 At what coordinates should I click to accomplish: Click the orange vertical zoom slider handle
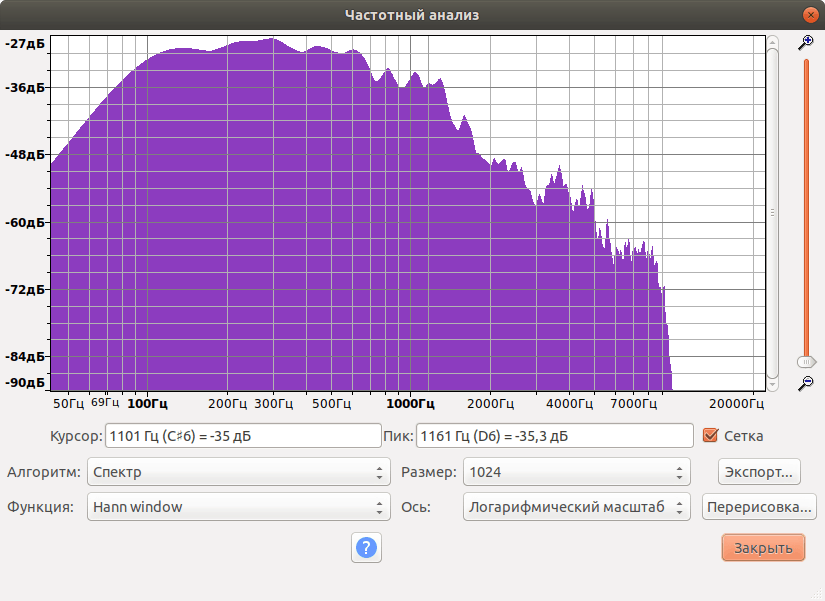coord(806,362)
